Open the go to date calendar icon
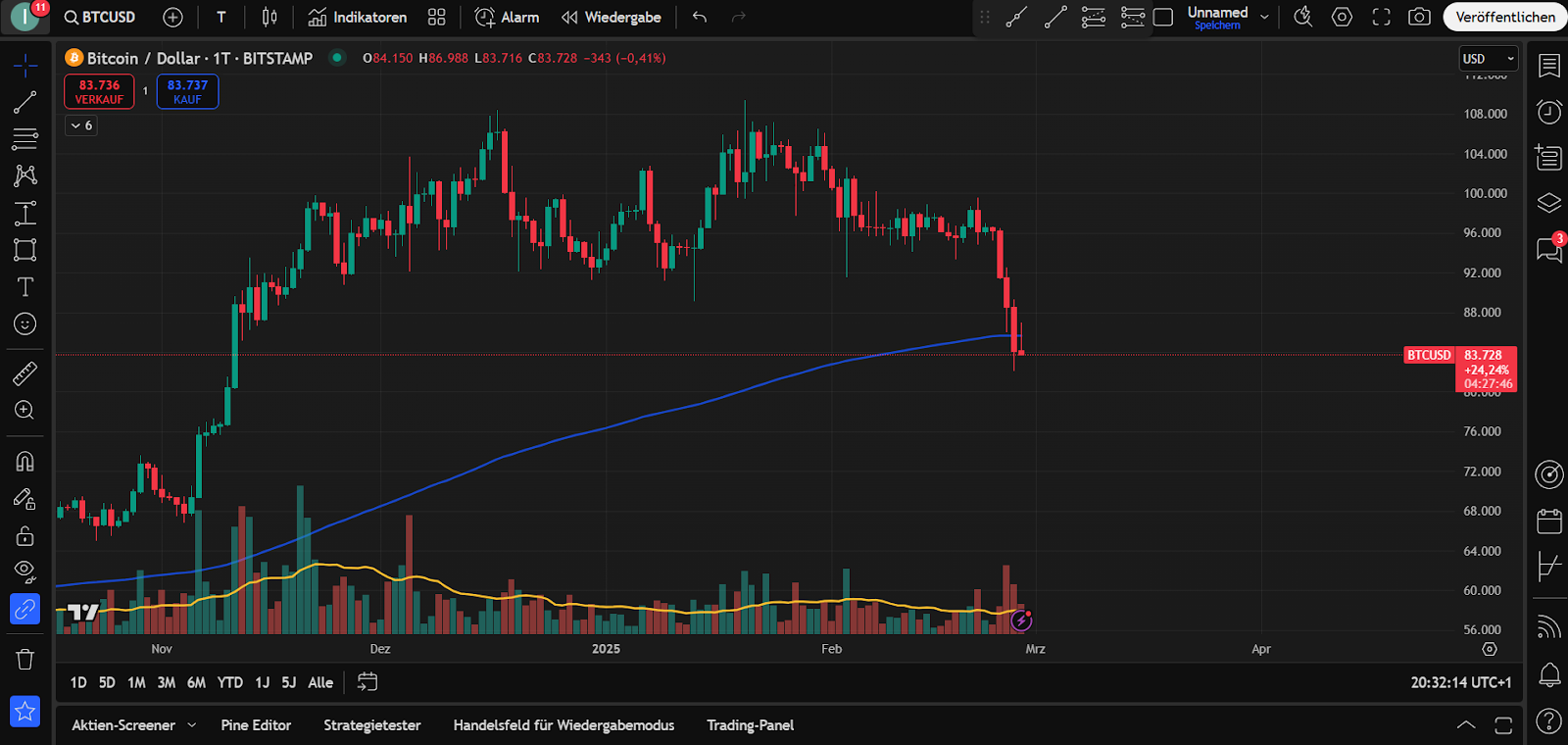 pos(367,682)
